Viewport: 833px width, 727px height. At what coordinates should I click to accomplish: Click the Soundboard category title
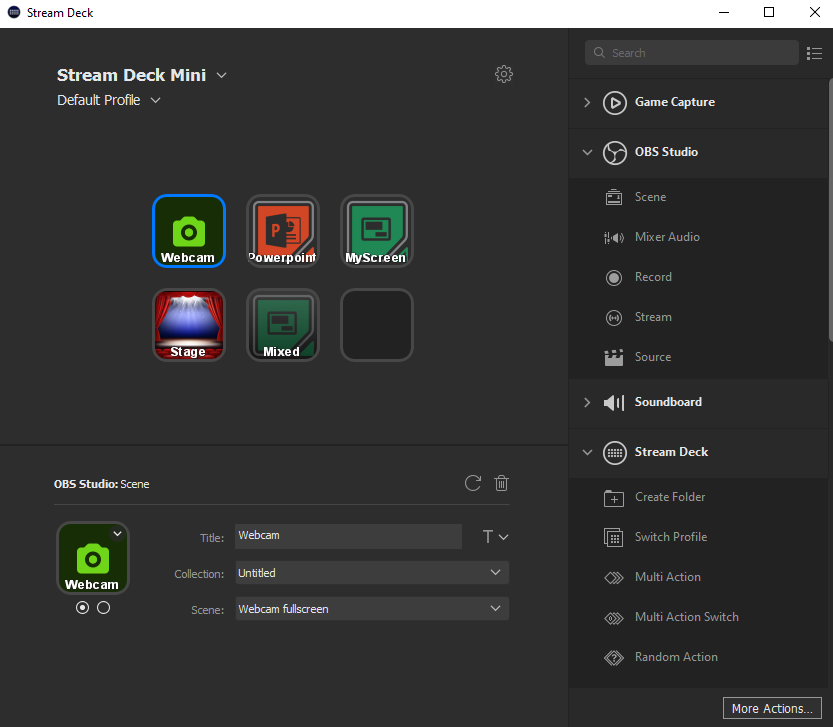click(x=668, y=402)
